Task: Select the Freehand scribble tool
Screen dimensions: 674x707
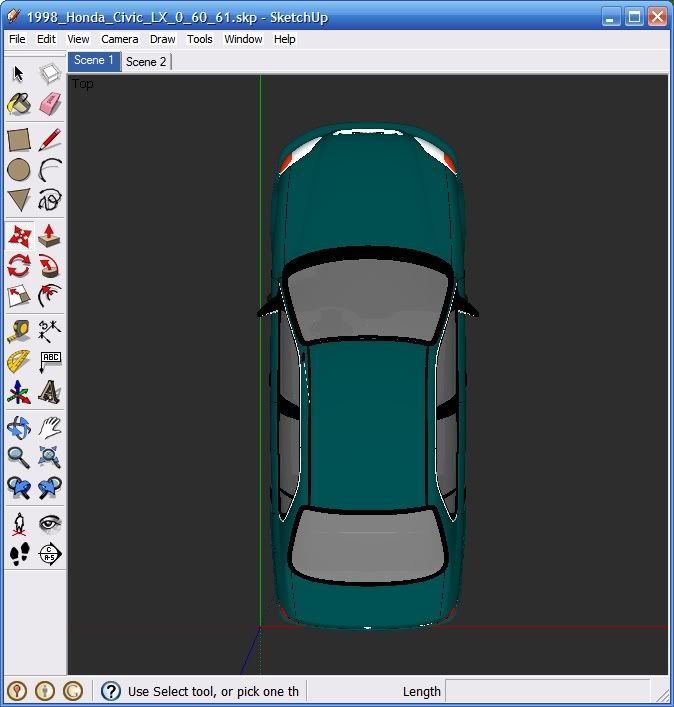Action: point(50,200)
